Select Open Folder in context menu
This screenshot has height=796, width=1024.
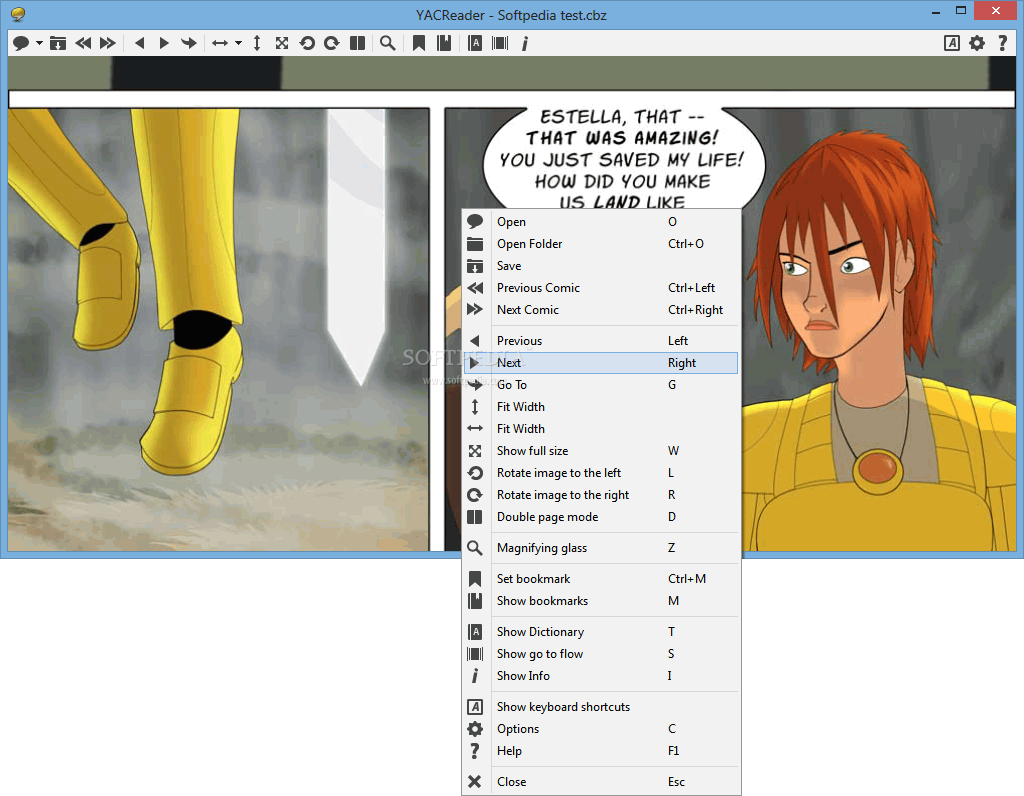(601, 244)
